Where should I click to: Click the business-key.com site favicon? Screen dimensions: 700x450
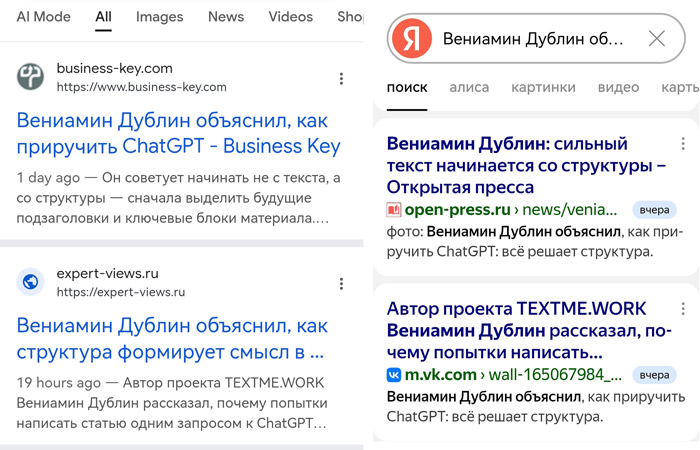(x=31, y=77)
